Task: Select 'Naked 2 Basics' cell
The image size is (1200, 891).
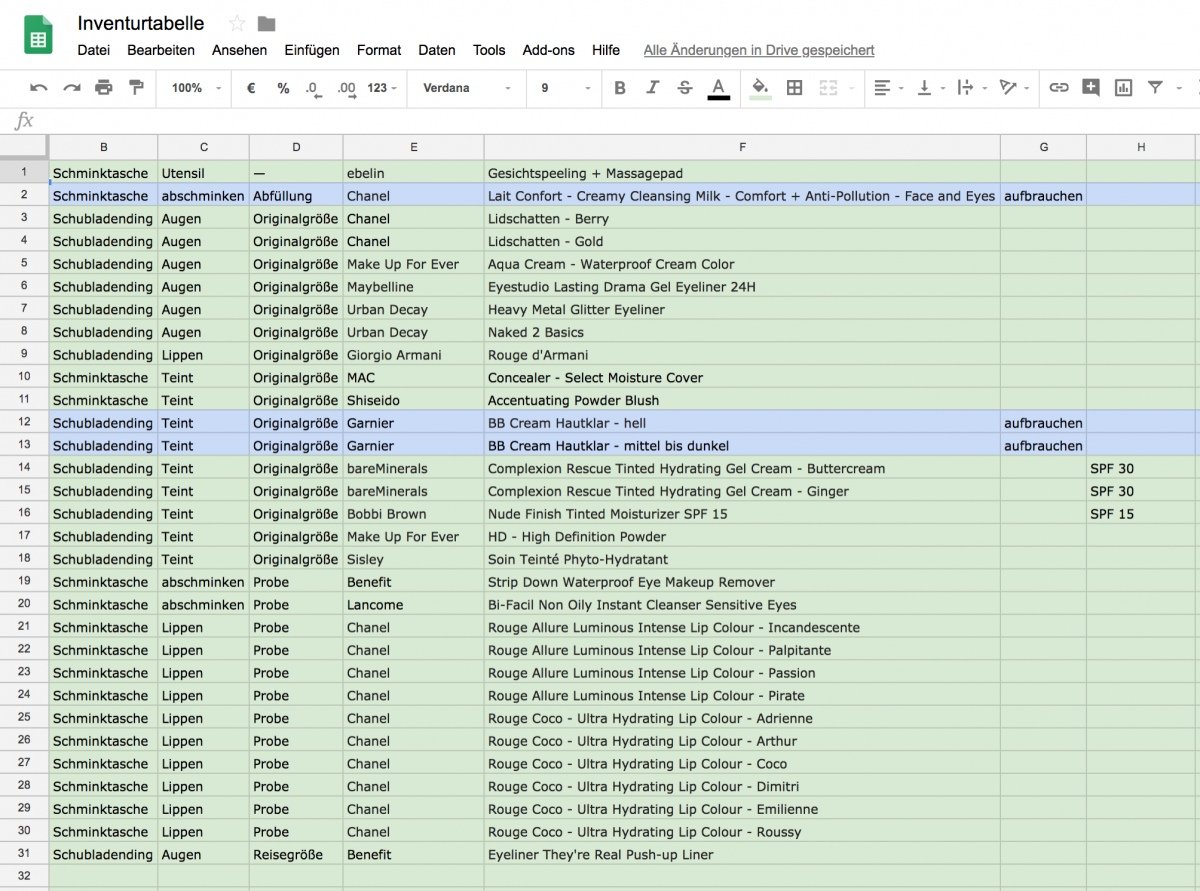Action: click(742, 332)
